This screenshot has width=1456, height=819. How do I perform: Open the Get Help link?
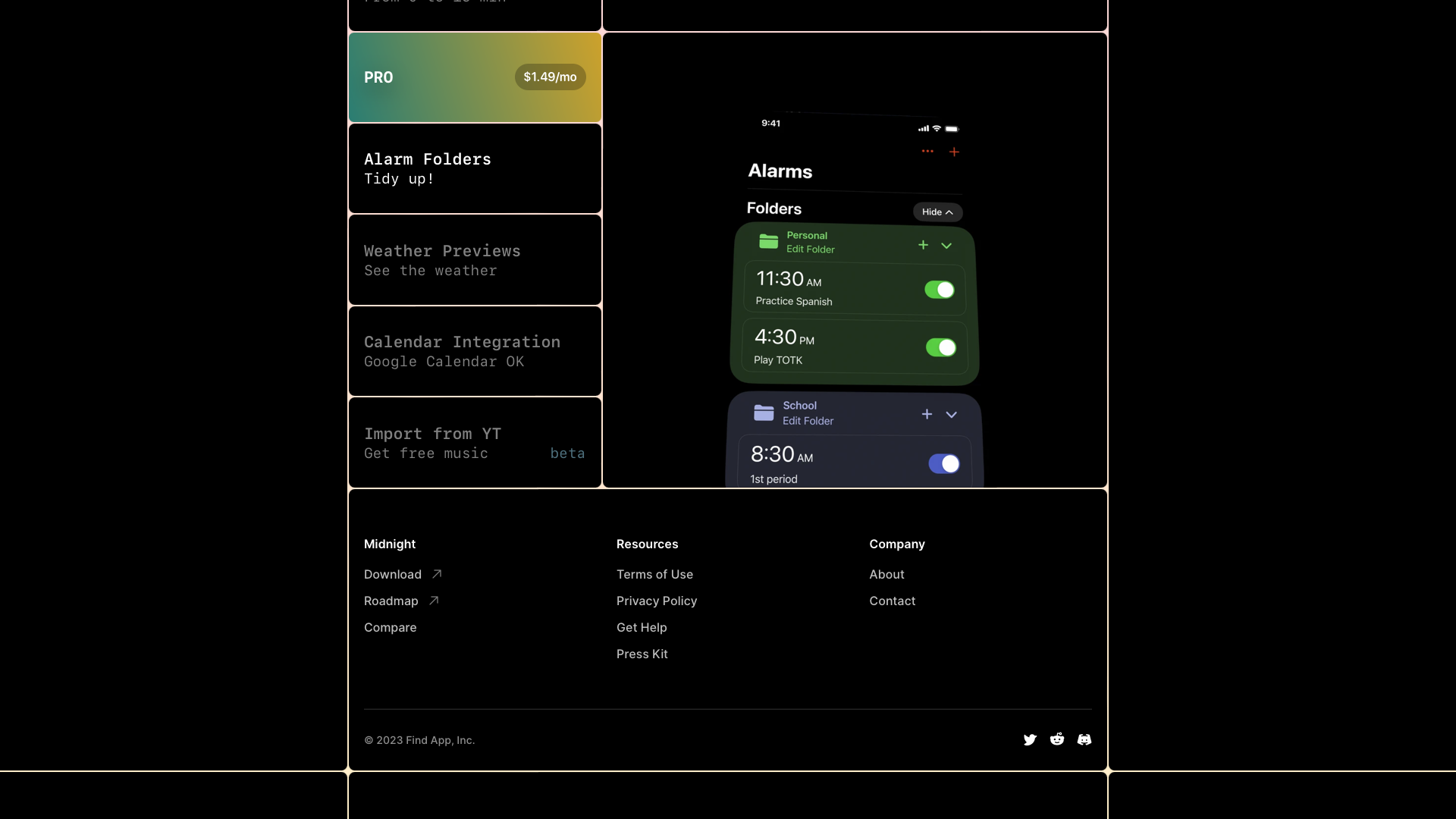642,627
